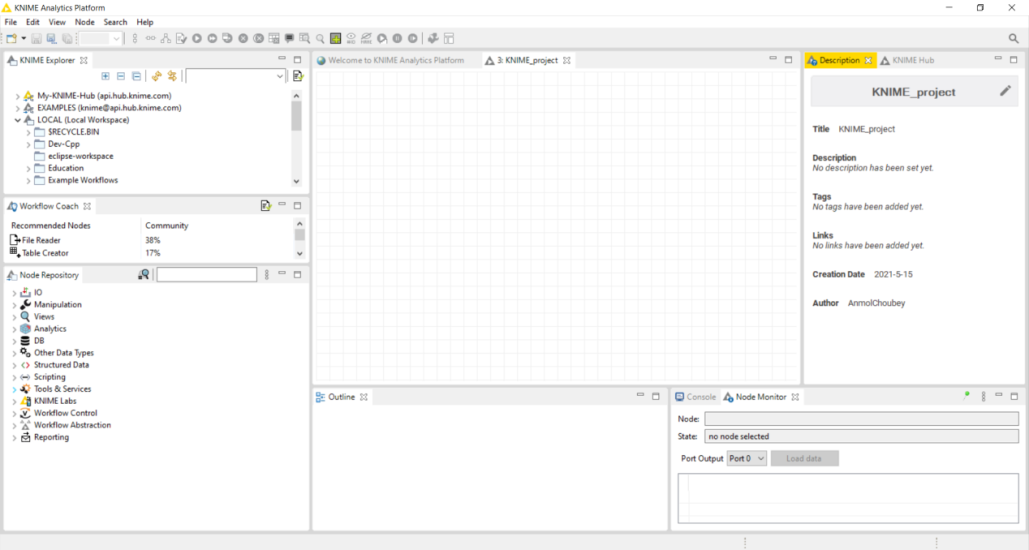
Task: Open the Port Output dropdown showing Port 0
Action: [746, 458]
